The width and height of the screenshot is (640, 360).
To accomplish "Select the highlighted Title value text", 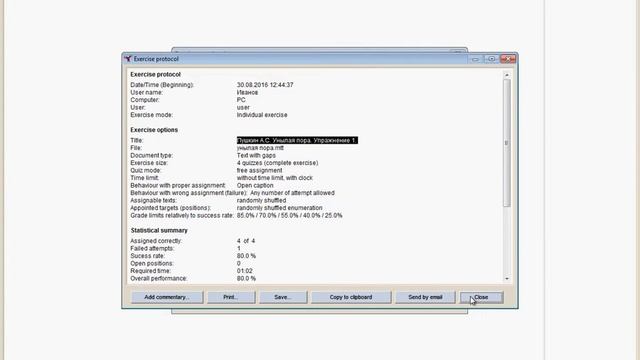I will click(x=297, y=140).
